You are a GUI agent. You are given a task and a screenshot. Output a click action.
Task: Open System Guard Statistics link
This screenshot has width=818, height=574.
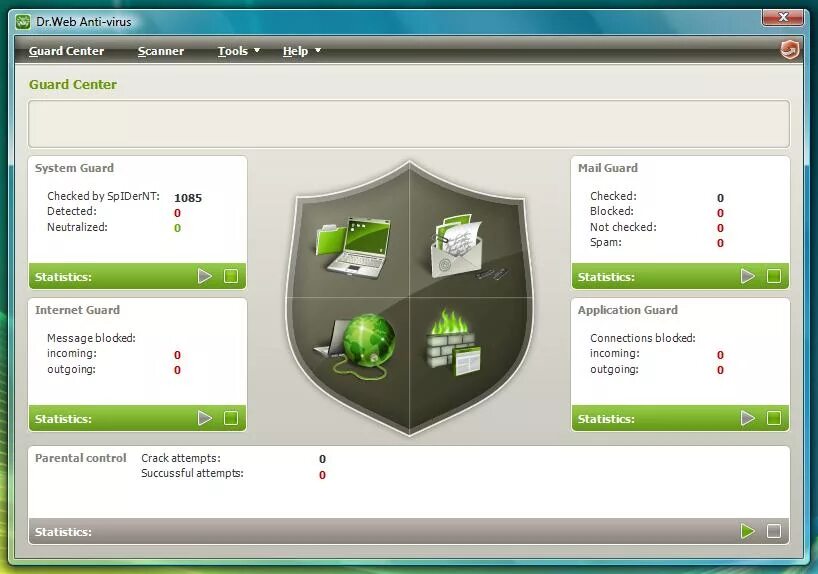[x=63, y=277]
